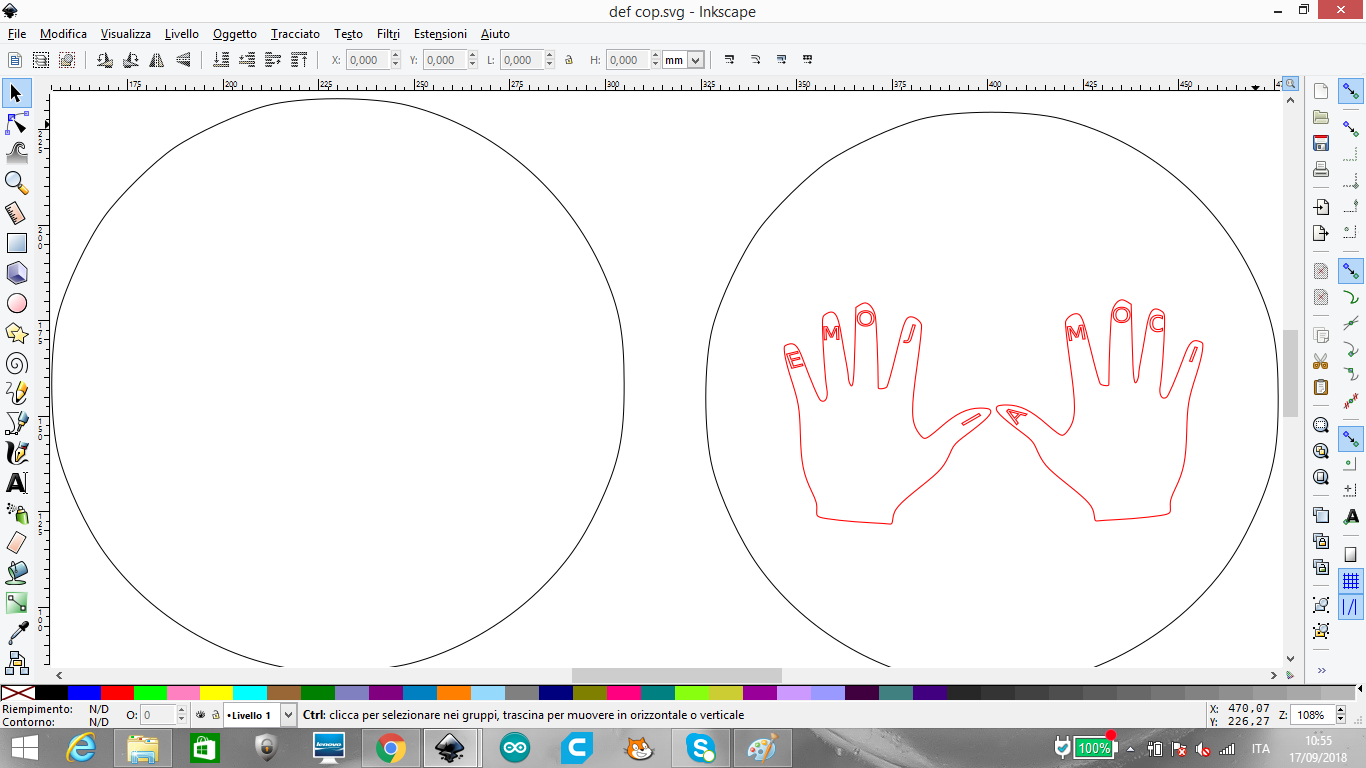This screenshot has height=768, width=1366.
Task: Select the Diagram connector tool
Action: pyautogui.click(x=16, y=661)
